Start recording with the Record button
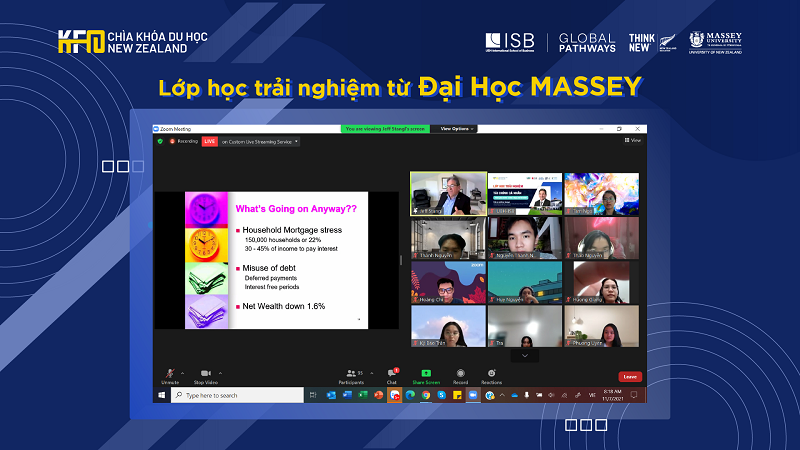The height and width of the screenshot is (450, 800). 460,377
